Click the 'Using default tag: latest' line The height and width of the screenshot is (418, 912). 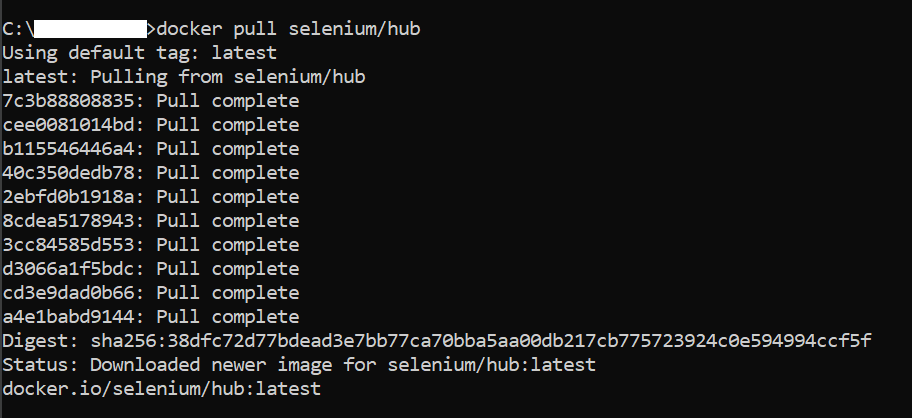click(140, 53)
